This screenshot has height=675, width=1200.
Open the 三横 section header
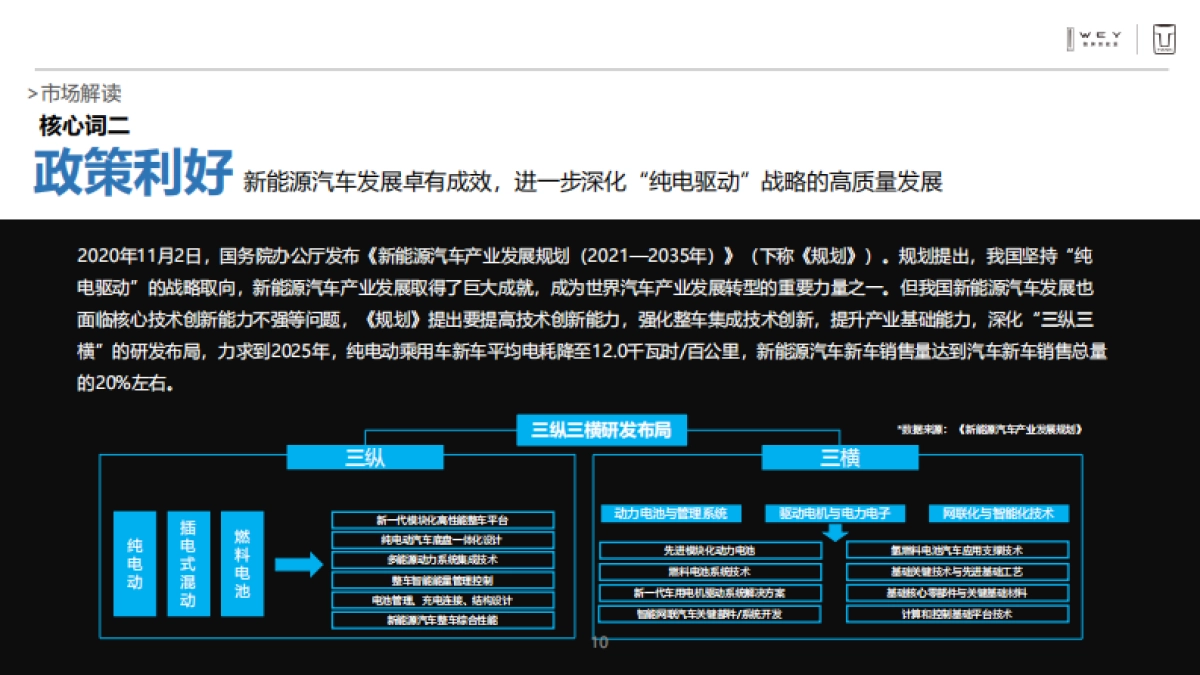[x=840, y=457]
